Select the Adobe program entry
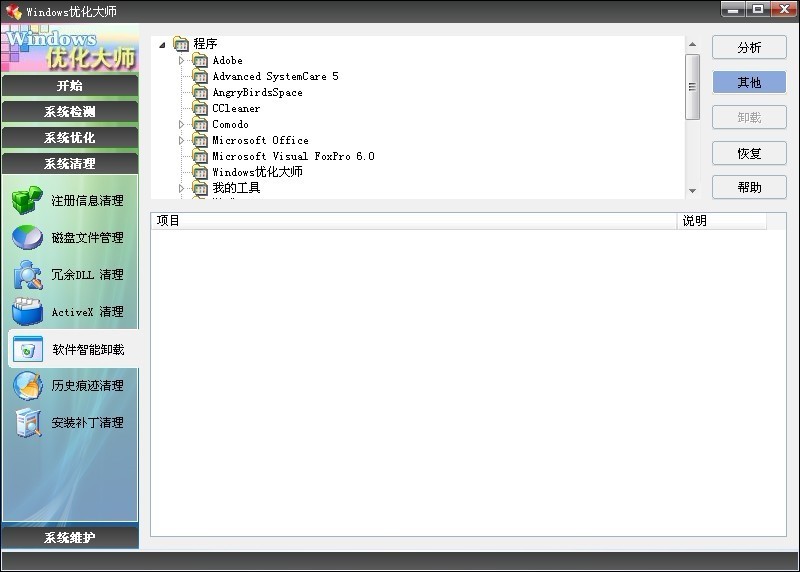 (228, 61)
